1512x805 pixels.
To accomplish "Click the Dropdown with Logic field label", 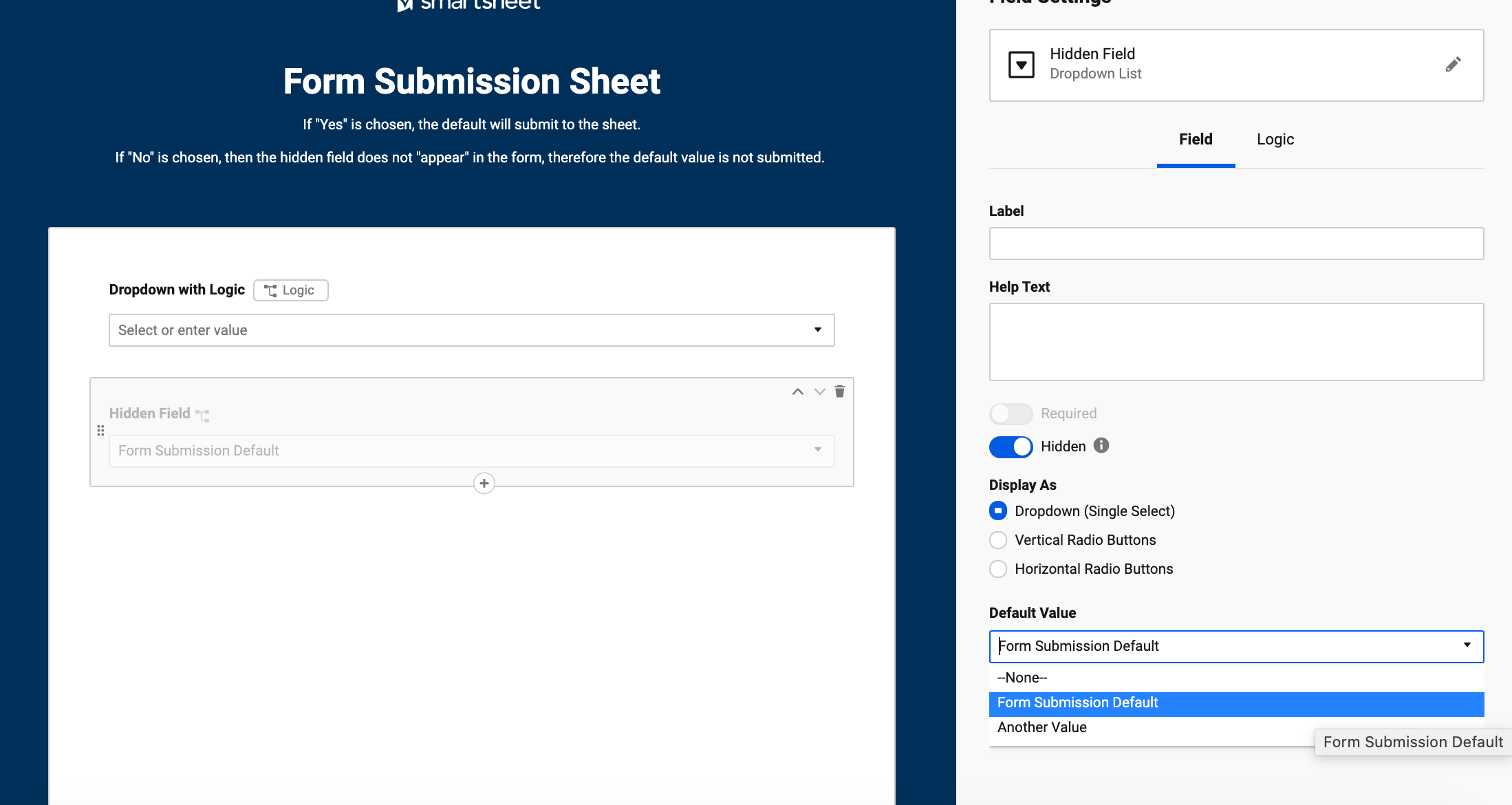I will point(177,290).
